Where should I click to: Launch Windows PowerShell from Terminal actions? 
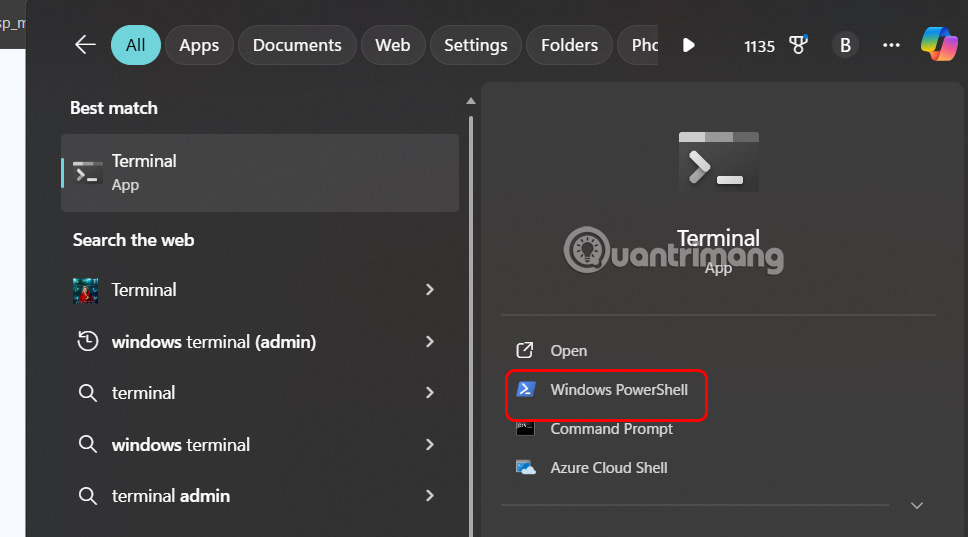[x=619, y=389]
